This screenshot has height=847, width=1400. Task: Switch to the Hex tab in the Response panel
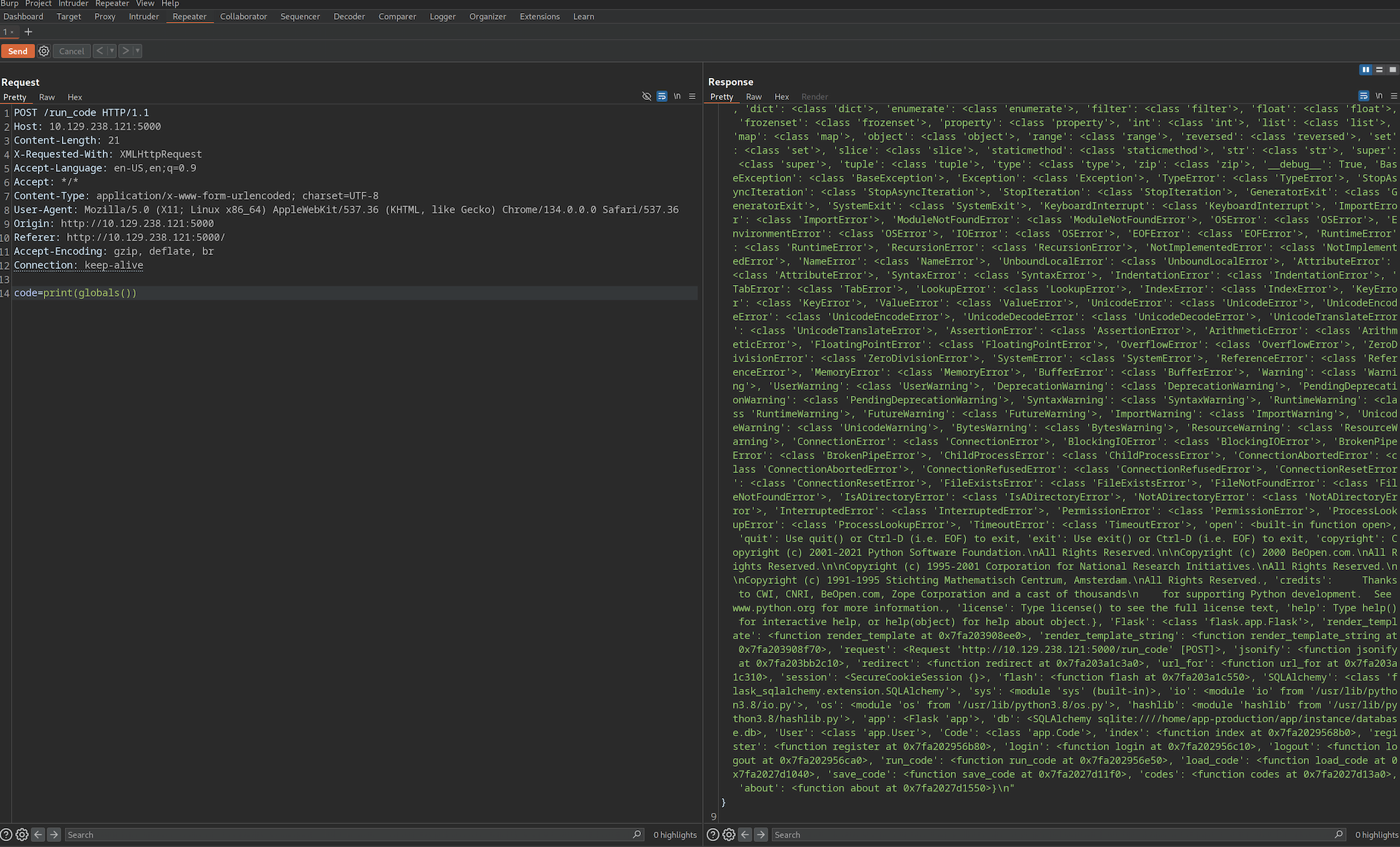781,96
